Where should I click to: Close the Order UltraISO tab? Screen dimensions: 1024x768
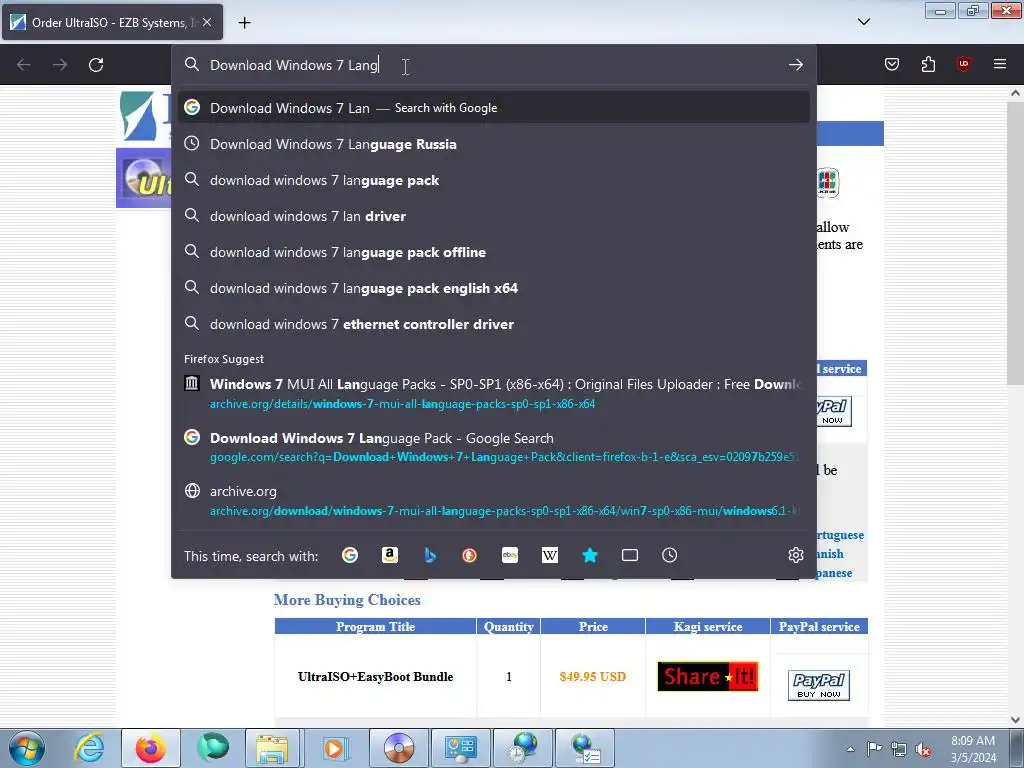tap(207, 22)
